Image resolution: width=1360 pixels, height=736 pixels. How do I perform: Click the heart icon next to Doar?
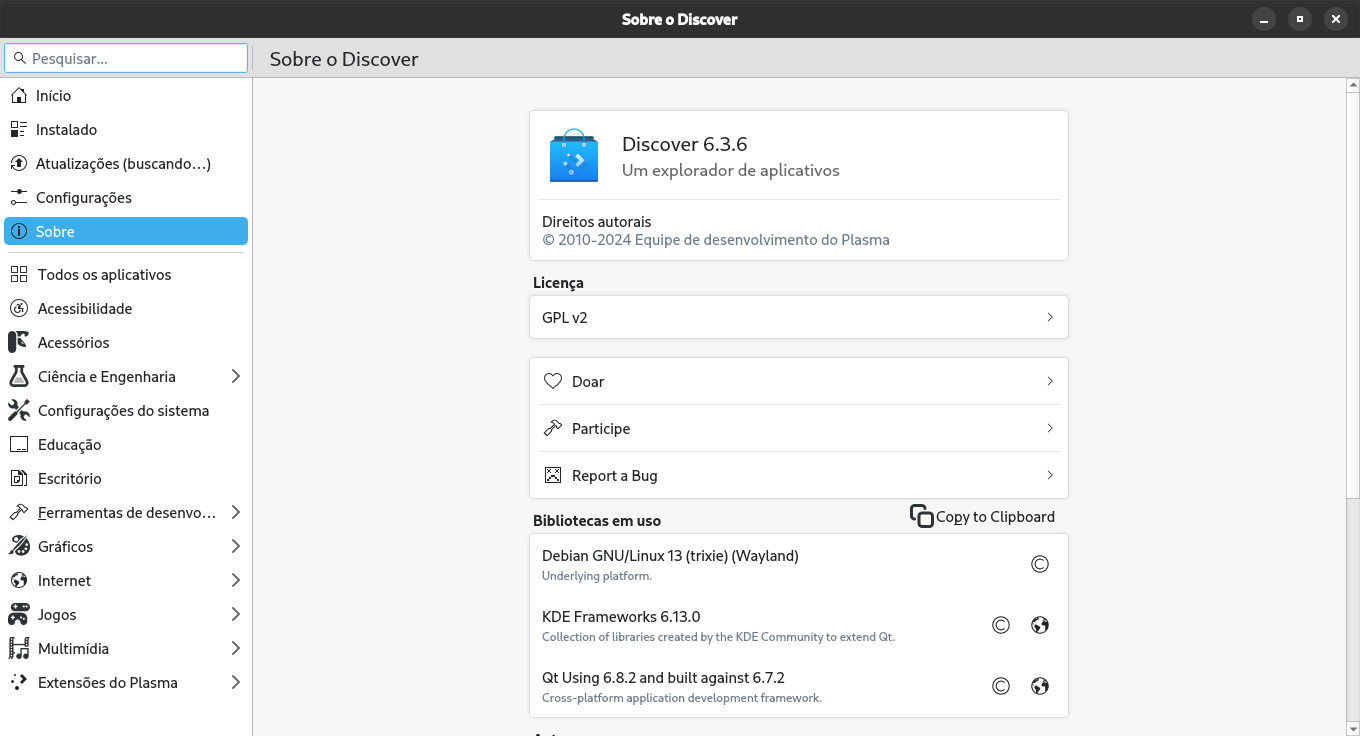tap(553, 381)
